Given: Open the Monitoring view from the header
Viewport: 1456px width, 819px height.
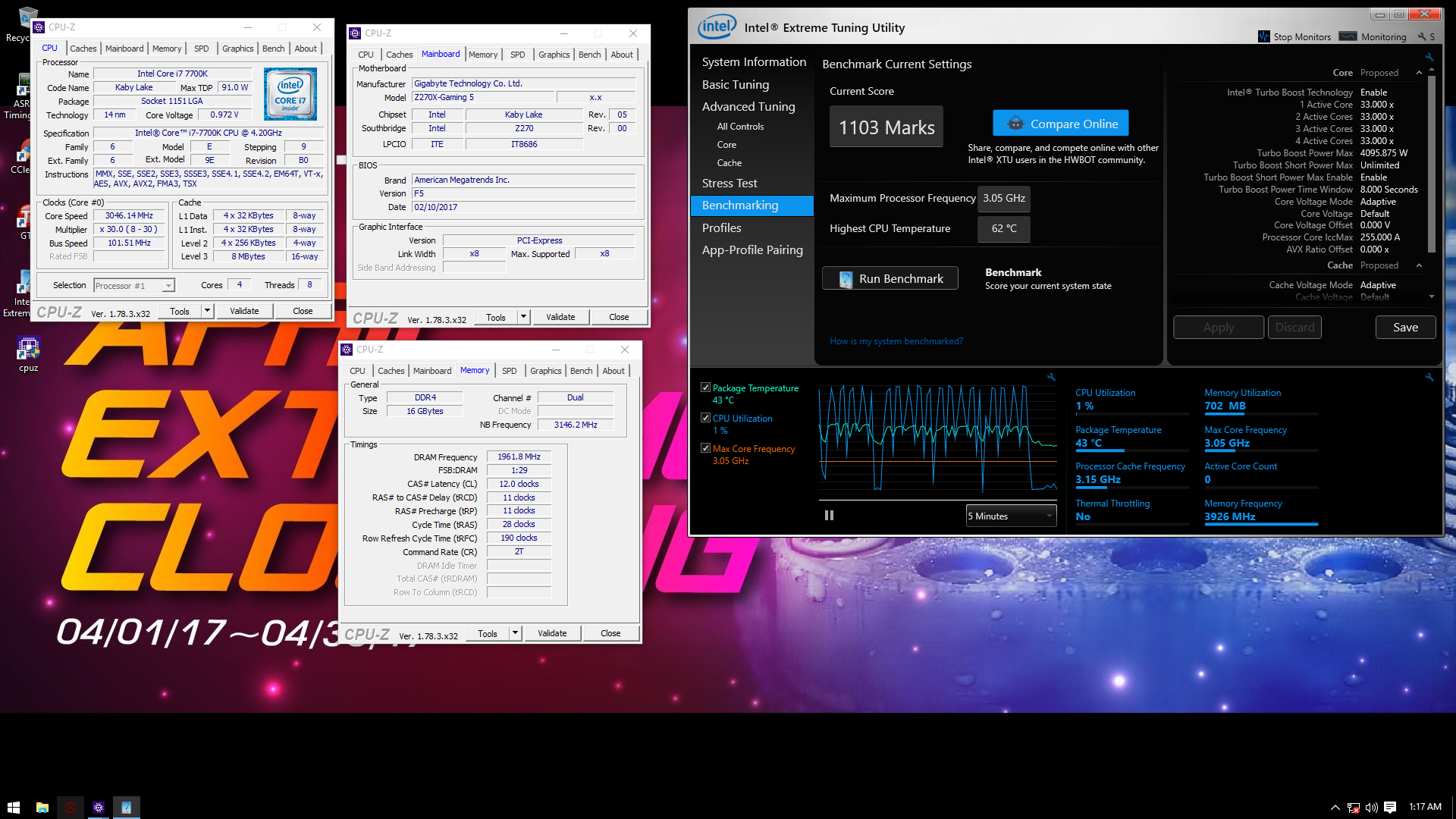Looking at the screenshot, I should pyautogui.click(x=1373, y=36).
